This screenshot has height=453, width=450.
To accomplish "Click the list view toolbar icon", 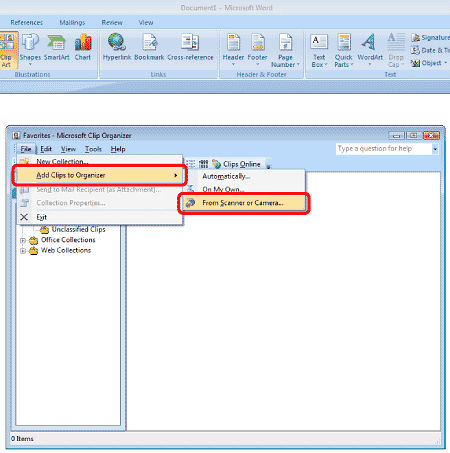I will [x=191, y=164].
